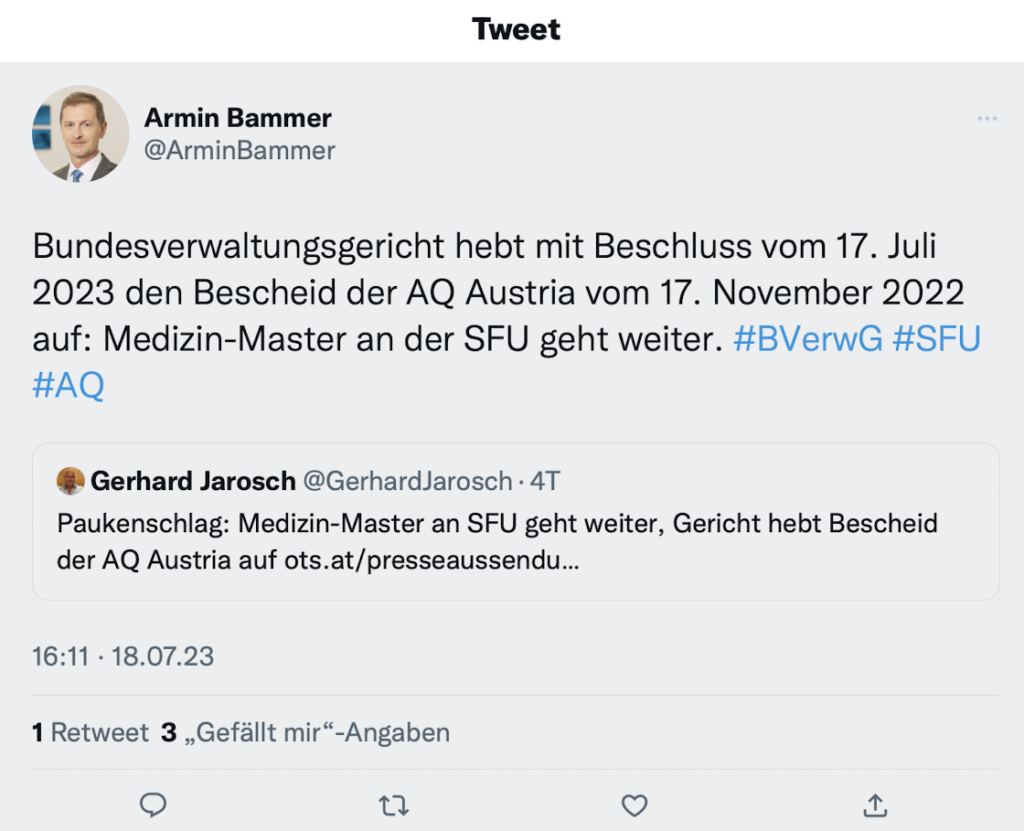
Task: Open the #AQ hashtag
Action: 68,386
